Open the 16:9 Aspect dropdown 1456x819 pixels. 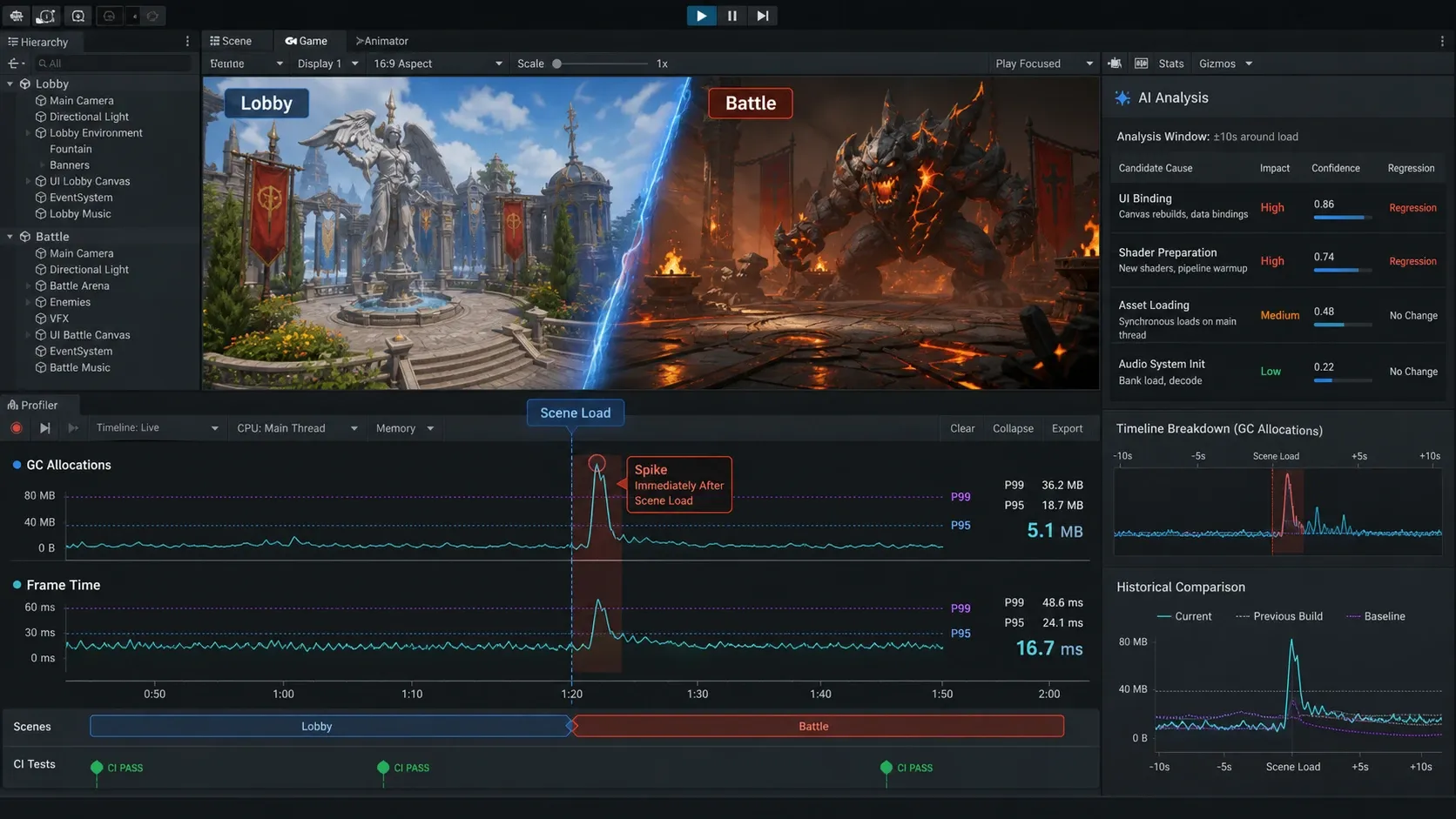pos(438,64)
